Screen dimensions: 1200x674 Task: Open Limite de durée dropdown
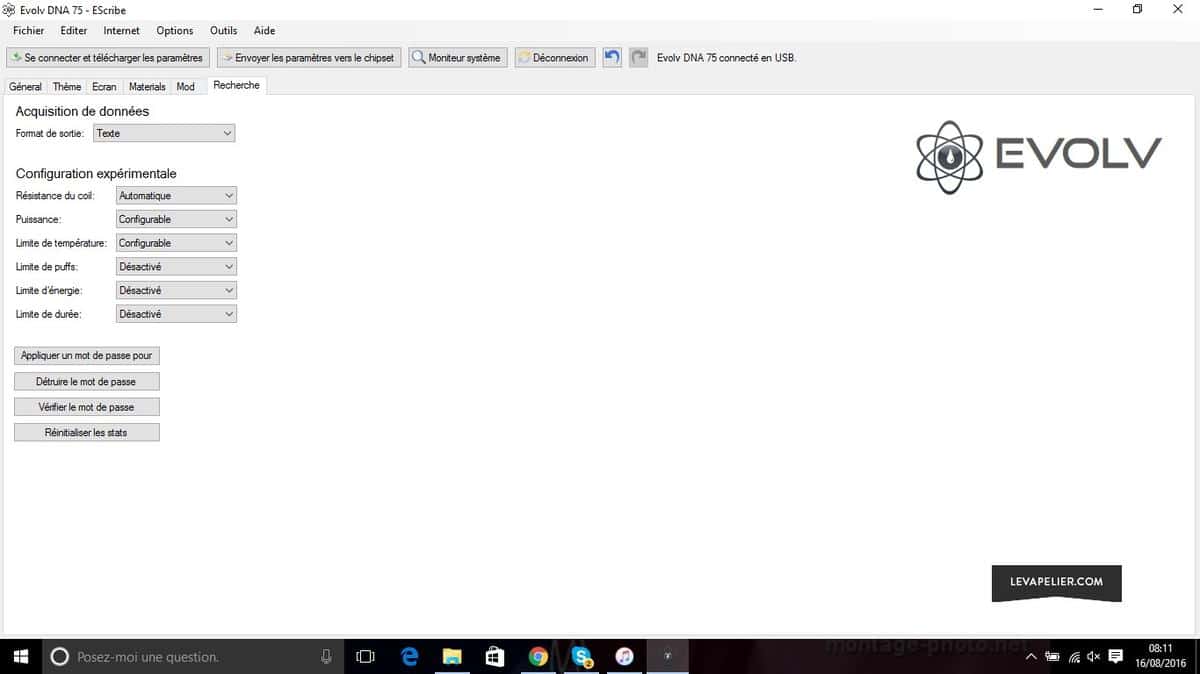pyautogui.click(x=177, y=314)
